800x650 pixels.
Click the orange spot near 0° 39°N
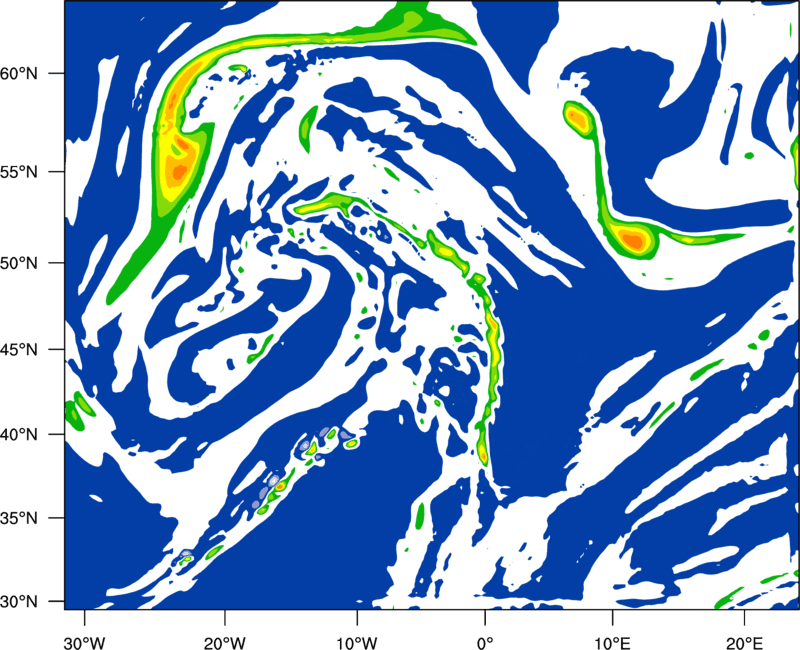pyautogui.click(x=483, y=453)
